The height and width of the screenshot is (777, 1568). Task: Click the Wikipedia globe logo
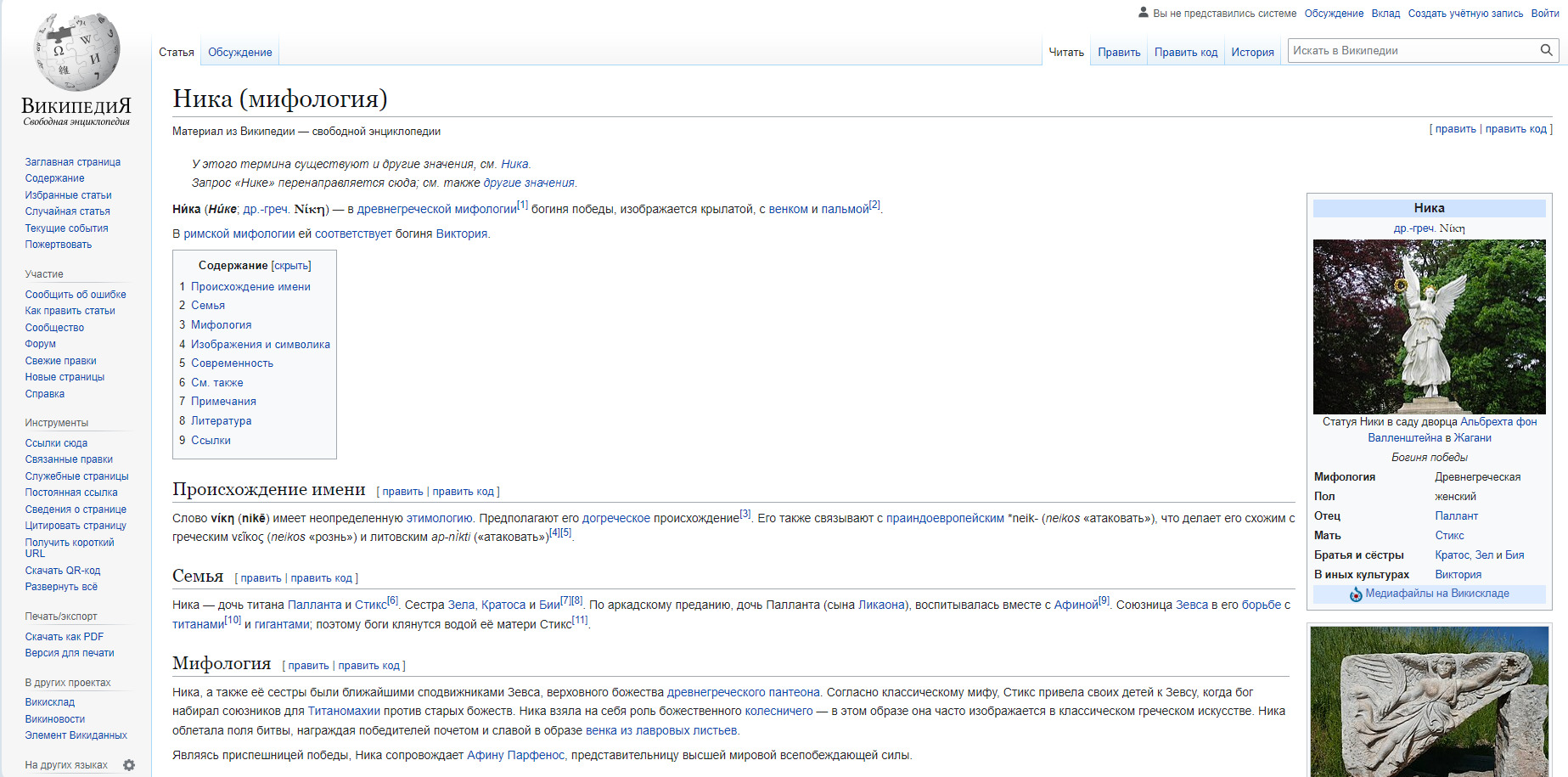76,53
